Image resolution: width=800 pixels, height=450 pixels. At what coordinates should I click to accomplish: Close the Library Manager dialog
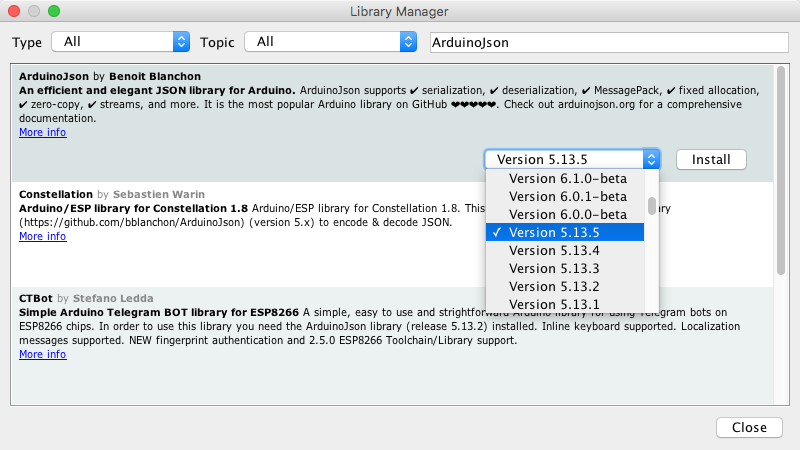(749, 427)
